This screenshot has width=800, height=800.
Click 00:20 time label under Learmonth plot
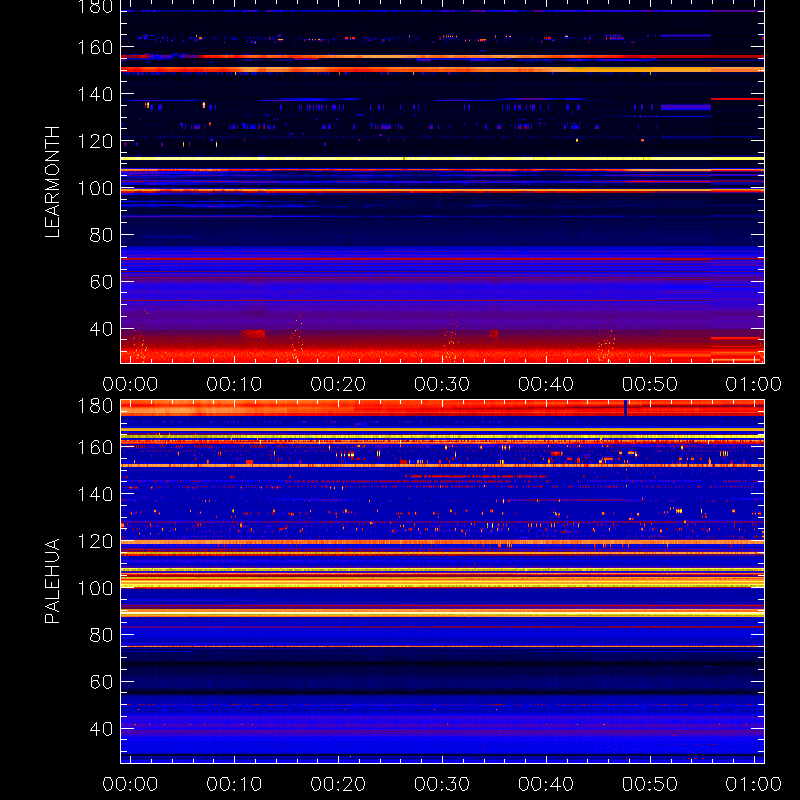click(338, 384)
